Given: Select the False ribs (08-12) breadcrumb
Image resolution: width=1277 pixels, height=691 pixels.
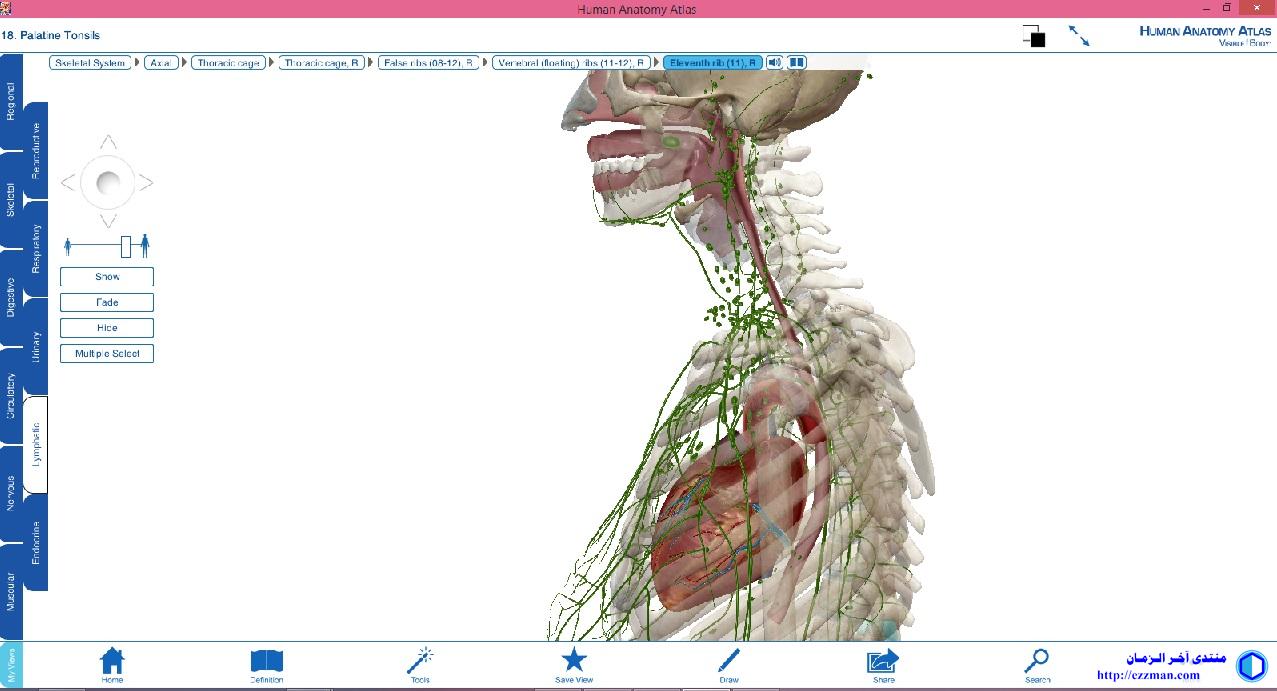Looking at the screenshot, I should (430, 63).
